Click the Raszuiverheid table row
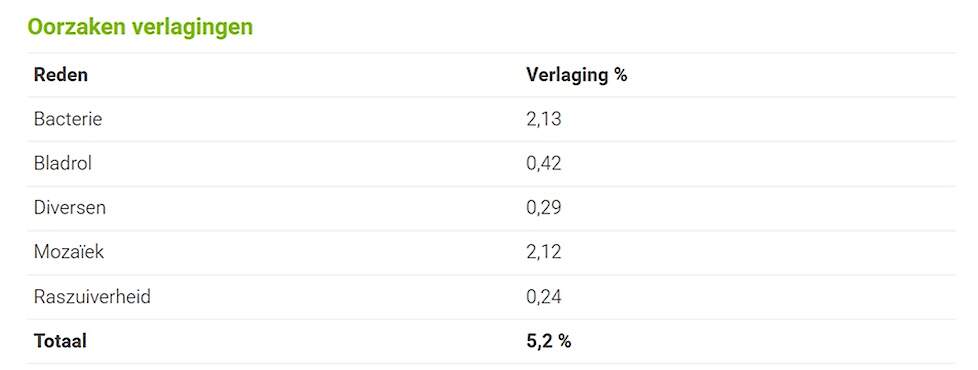978x370 pixels. coord(491,297)
